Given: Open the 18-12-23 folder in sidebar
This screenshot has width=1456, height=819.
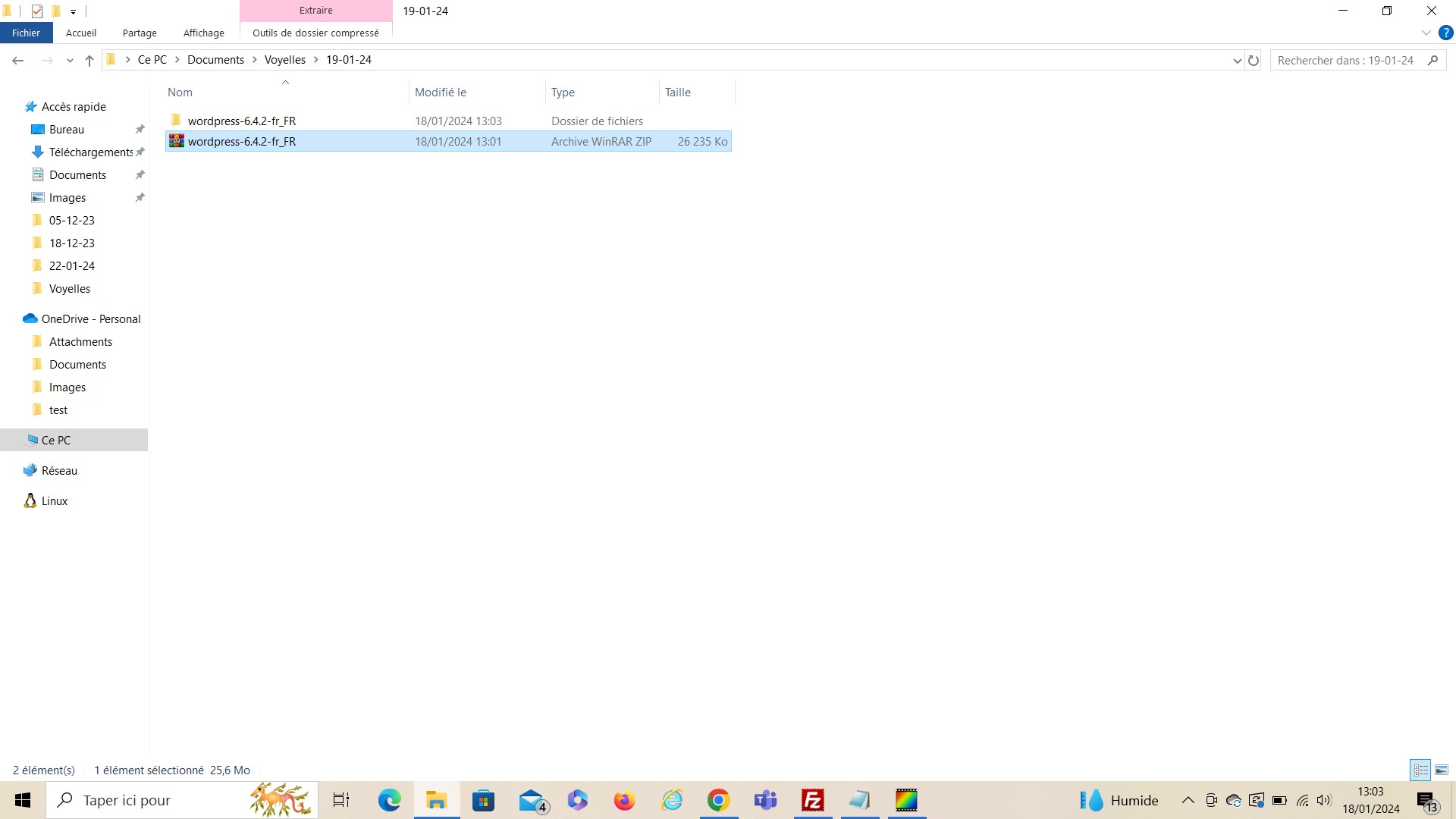Looking at the screenshot, I should (72, 243).
